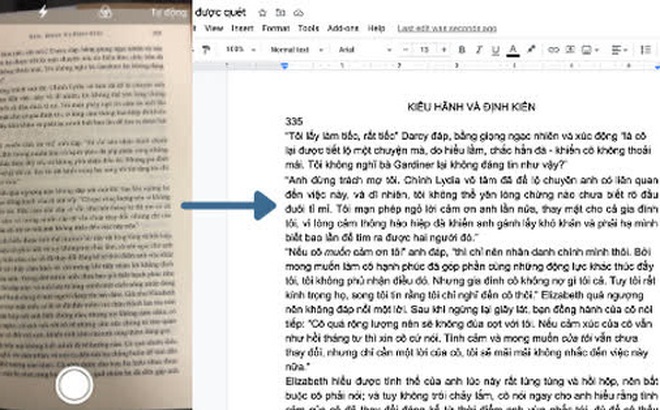
Task: Expand the Normal text style dropdown
Action: pos(297,50)
